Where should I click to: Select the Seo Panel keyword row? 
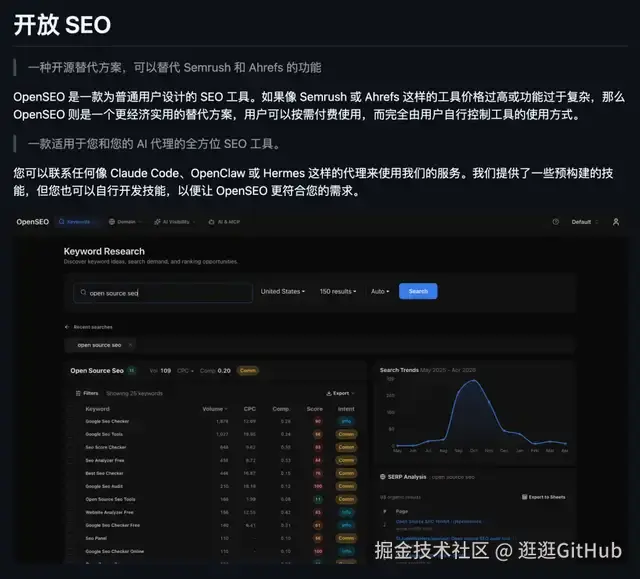[x=214, y=538]
